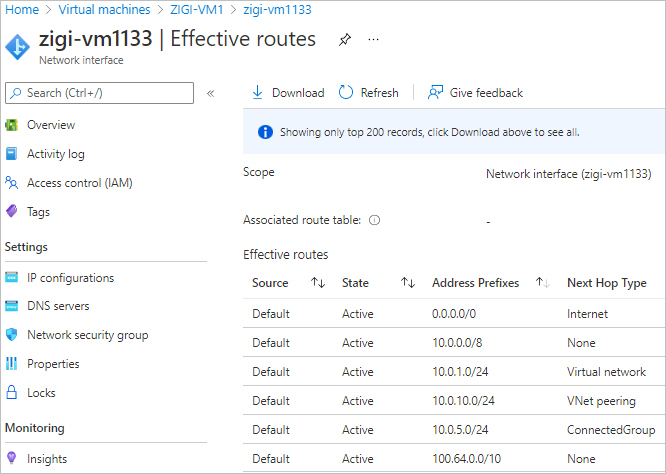This screenshot has height=474, width=666.
Task: Sort by Address Prefixes column arrows
Action: tap(543, 283)
